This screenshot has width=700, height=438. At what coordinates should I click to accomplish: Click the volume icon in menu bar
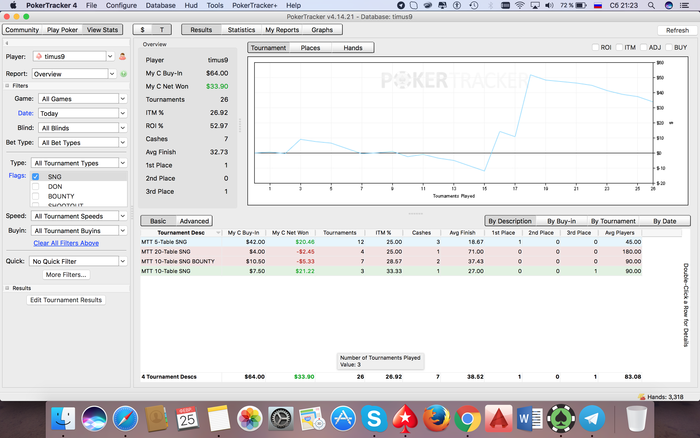[549, 5]
